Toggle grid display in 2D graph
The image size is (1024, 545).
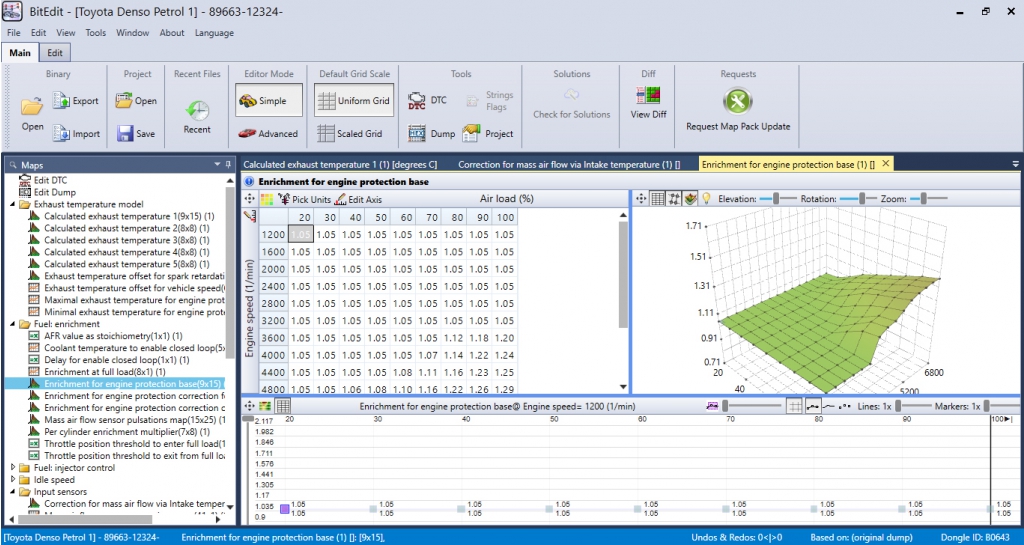pos(794,406)
